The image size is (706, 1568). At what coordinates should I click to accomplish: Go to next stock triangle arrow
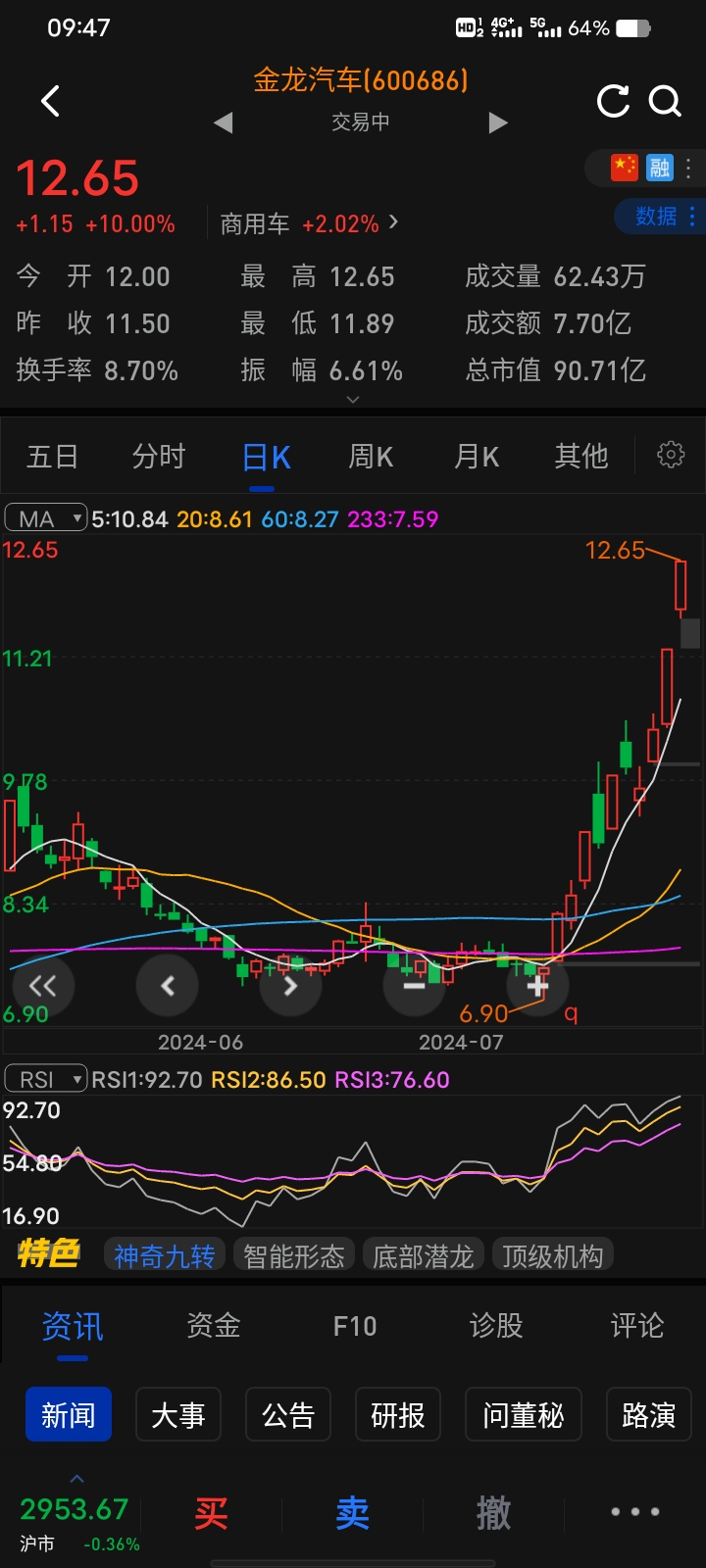point(498,122)
